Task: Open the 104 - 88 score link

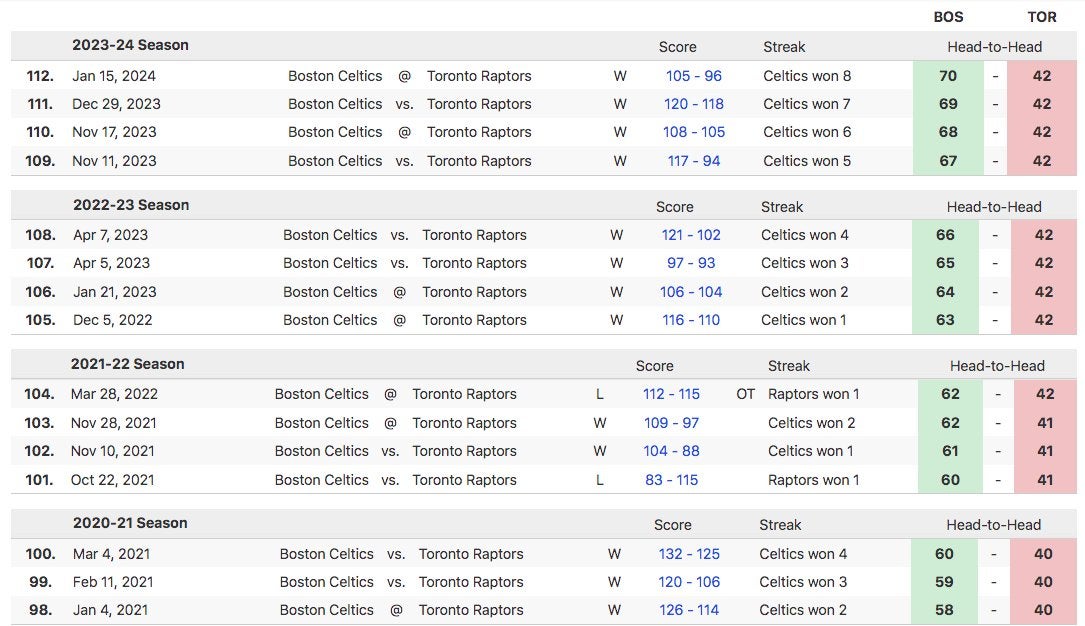Action: 671,451
